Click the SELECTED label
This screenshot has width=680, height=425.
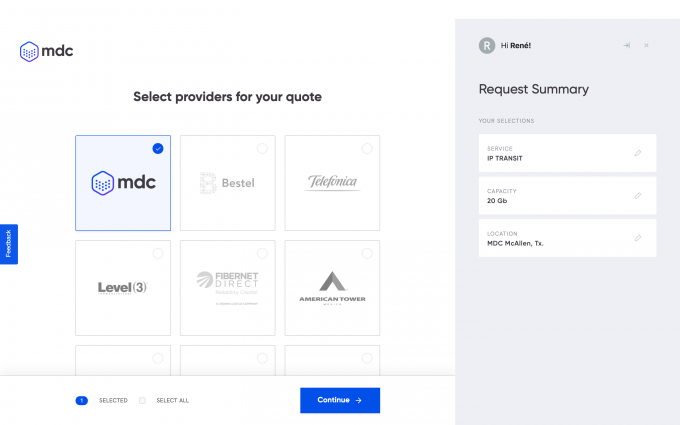pyautogui.click(x=113, y=400)
